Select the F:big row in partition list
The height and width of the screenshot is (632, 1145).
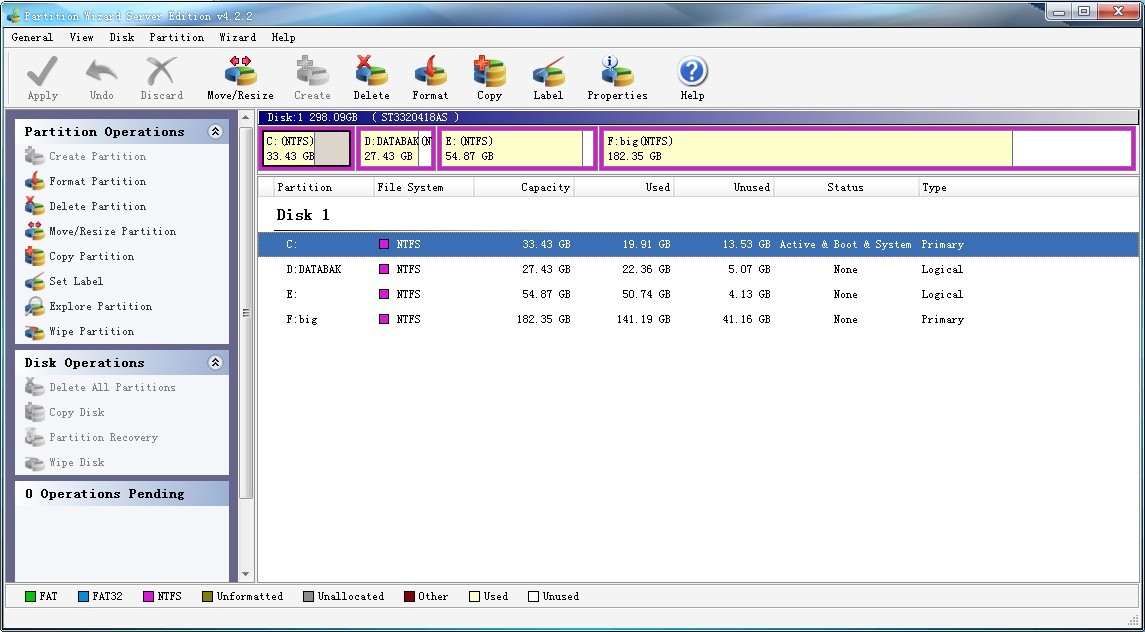coord(698,319)
